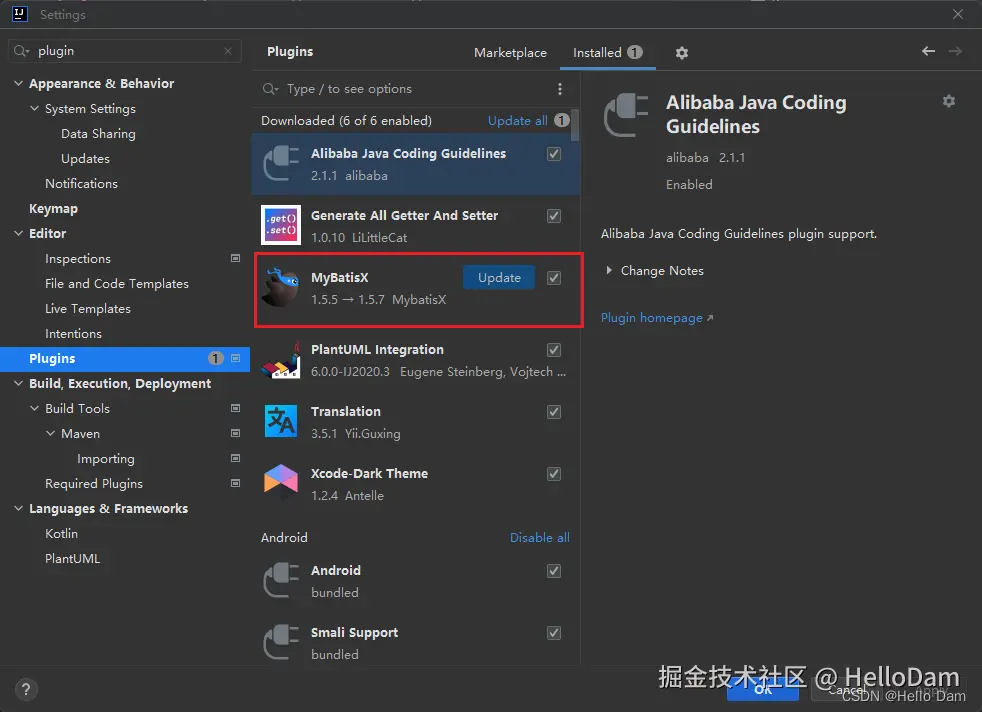982x712 pixels.
Task: Uncheck Generate All Getter And Setter plugin
Action: point(554,216)
